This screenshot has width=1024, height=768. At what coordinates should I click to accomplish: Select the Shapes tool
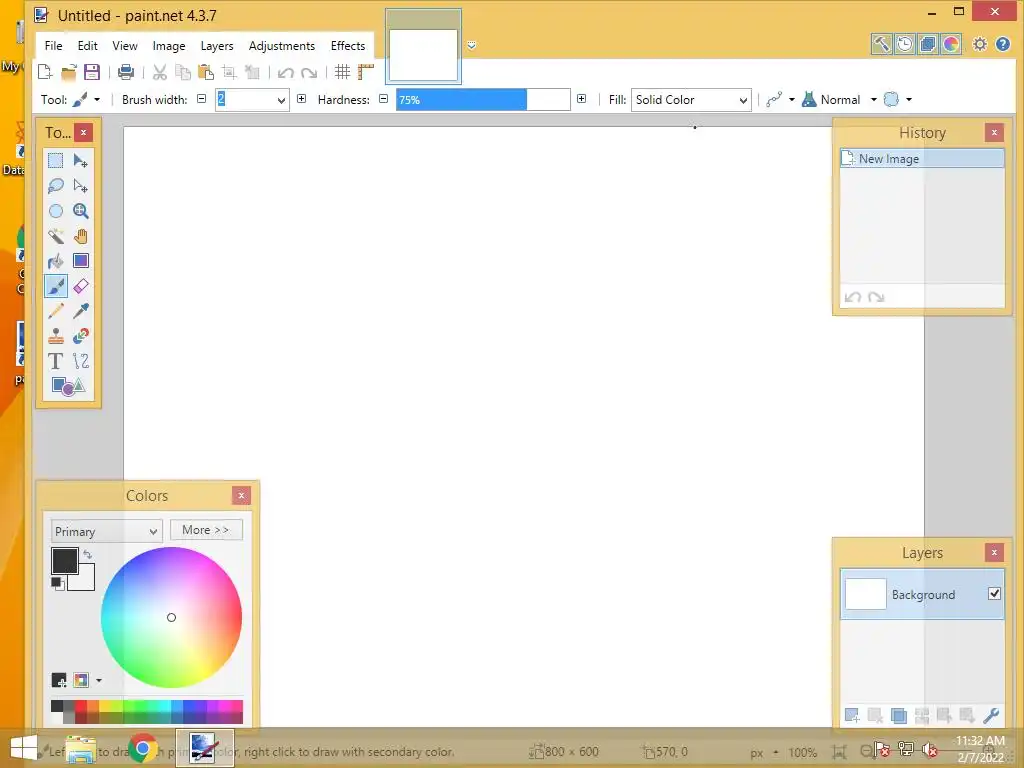click(x=68, y=386)
